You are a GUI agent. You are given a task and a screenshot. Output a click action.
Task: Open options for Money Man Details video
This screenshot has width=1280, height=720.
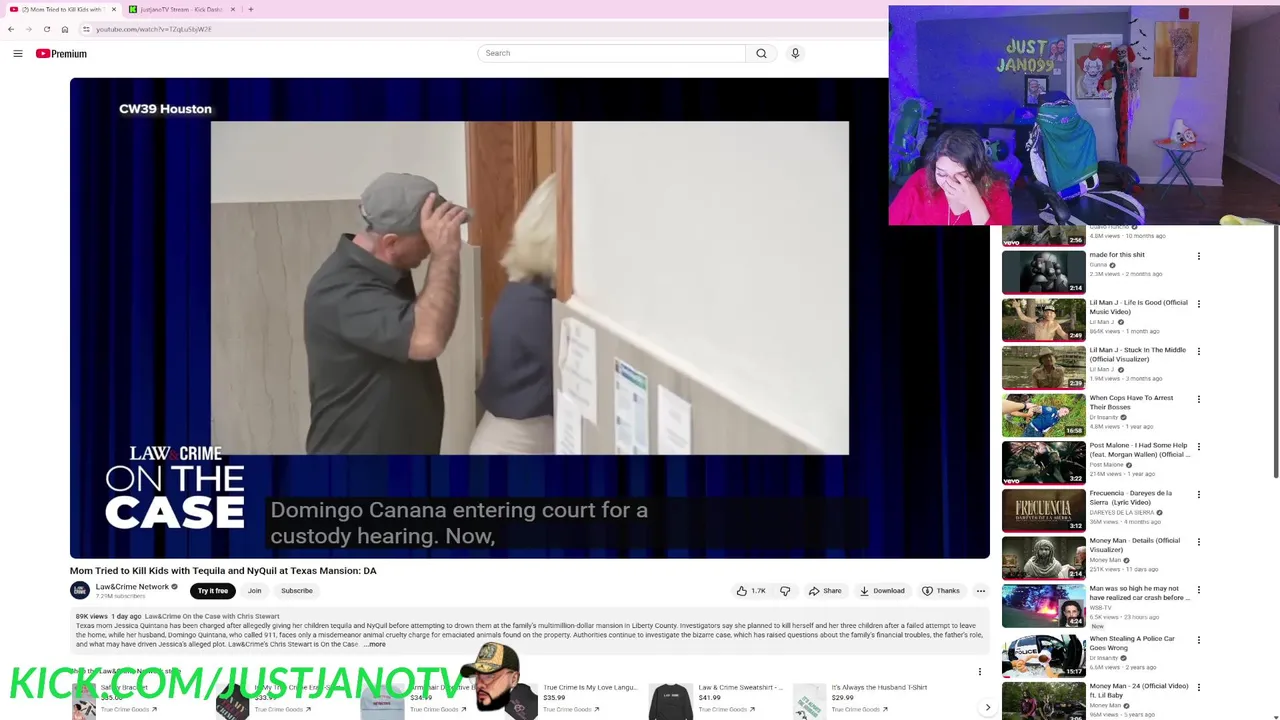point(1199,542)
